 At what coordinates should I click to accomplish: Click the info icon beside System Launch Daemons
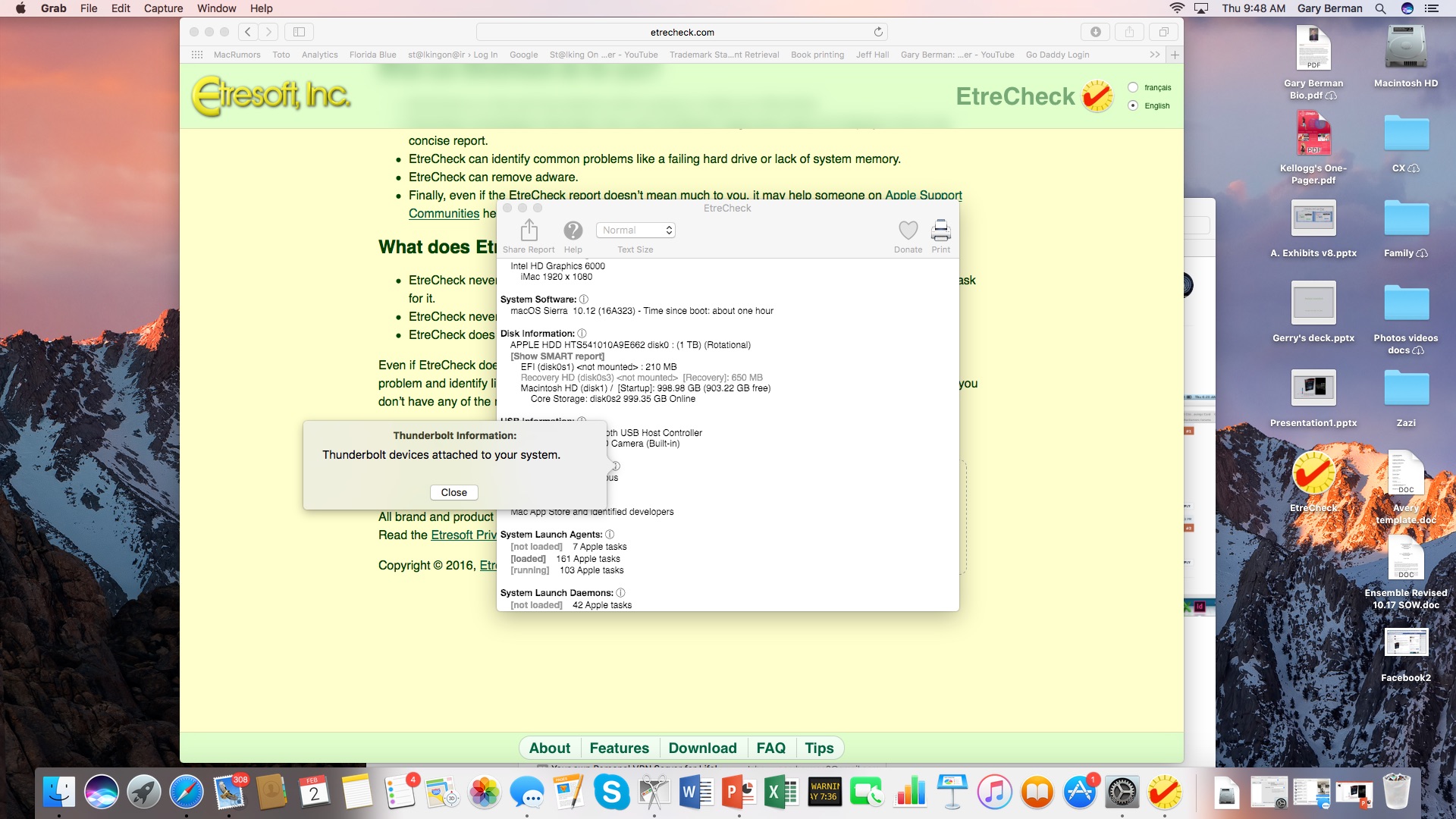620,593
